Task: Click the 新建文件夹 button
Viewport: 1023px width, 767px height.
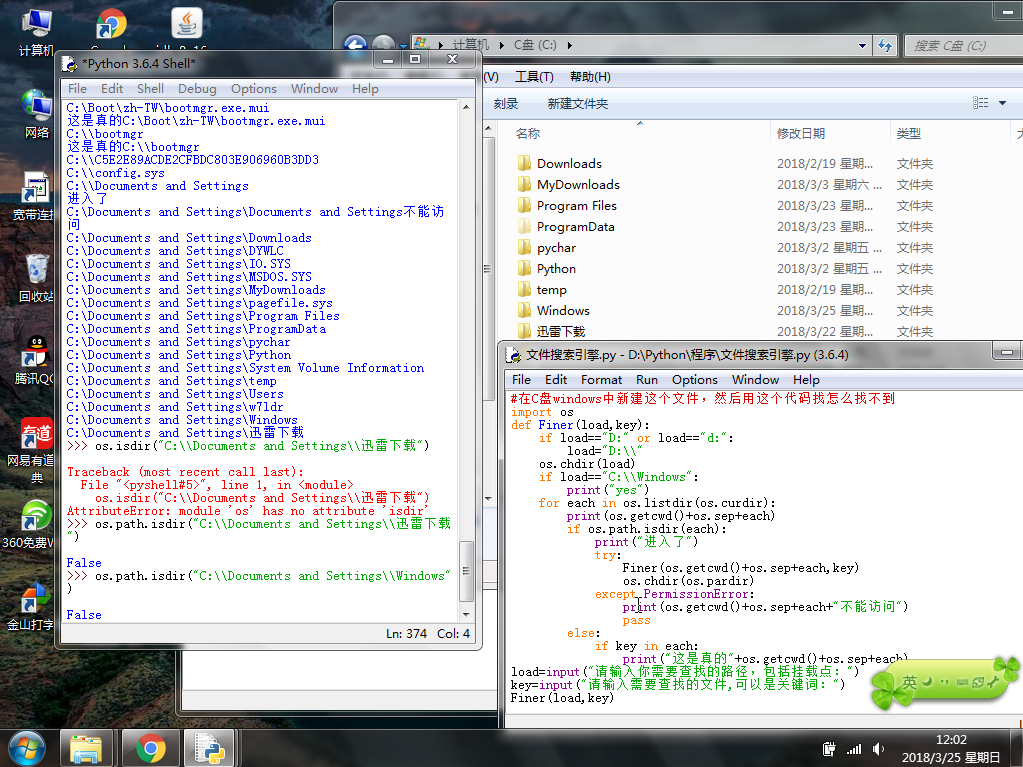Action: 577,104
